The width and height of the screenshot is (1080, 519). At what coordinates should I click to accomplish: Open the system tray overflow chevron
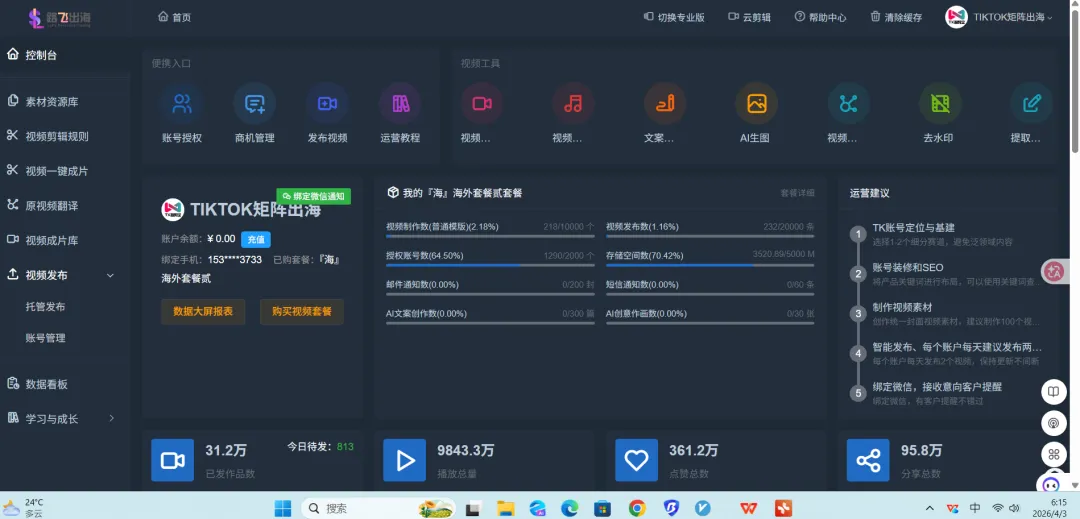coord(930,508)
